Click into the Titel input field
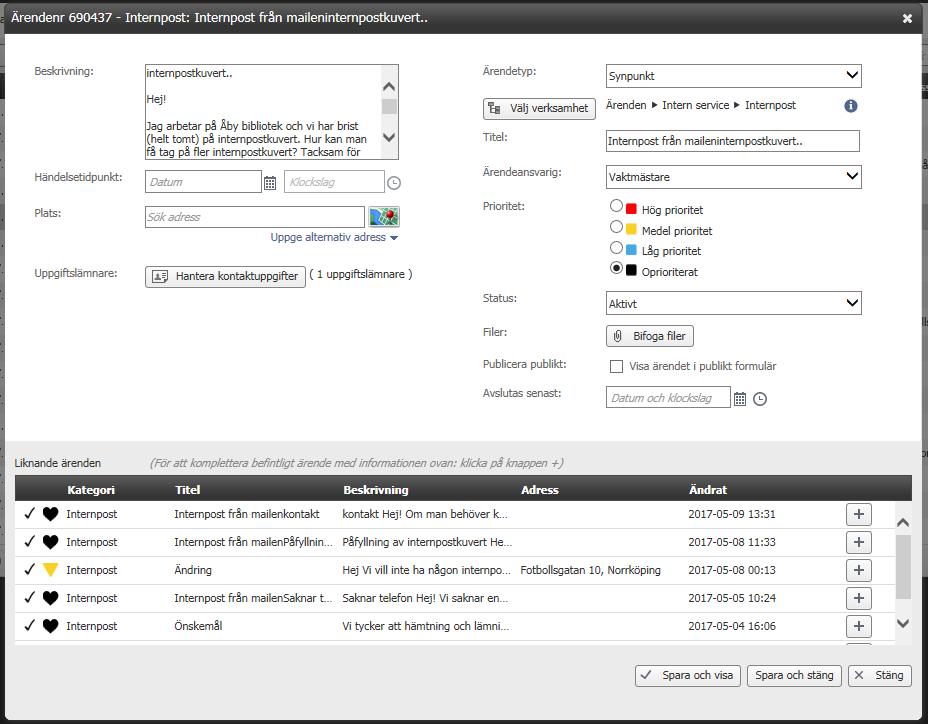Viewport: 928px width, 724px height. [x=733, y=141]
